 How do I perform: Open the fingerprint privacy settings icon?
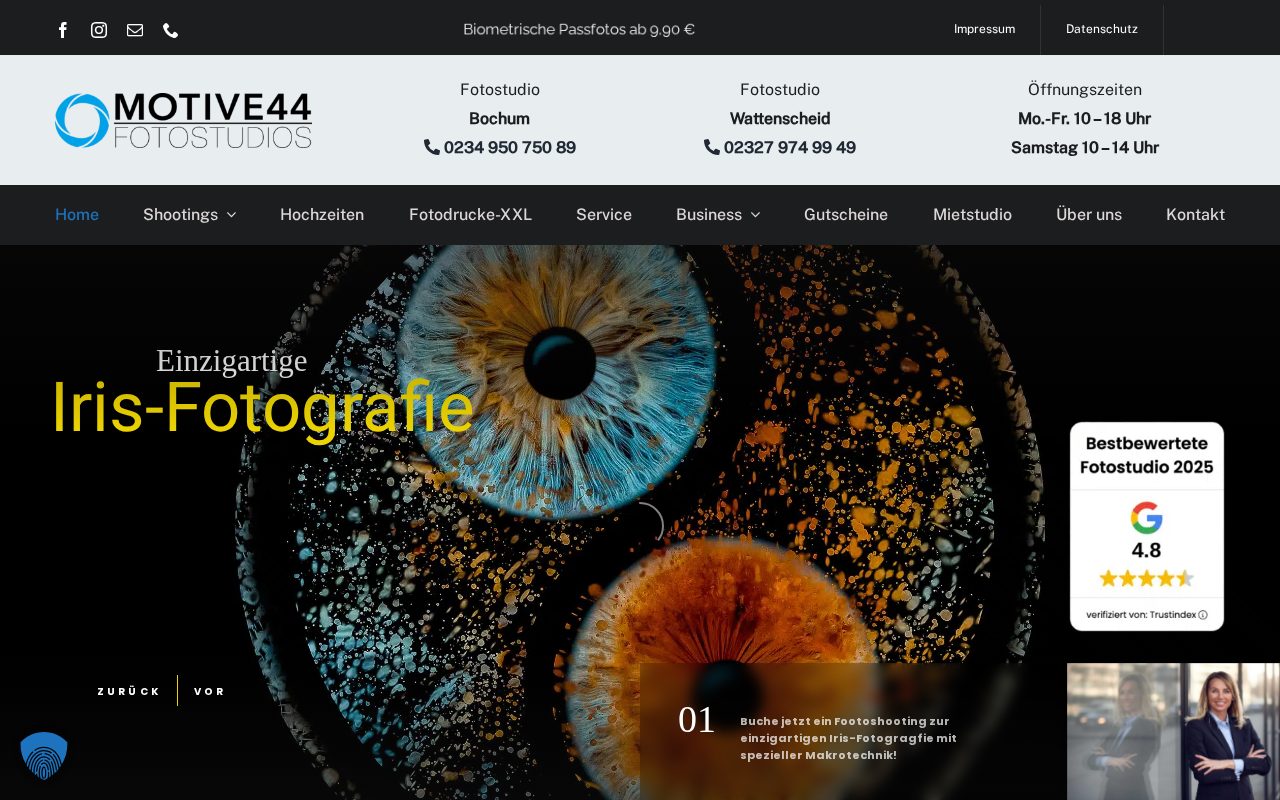coord(44,755)
